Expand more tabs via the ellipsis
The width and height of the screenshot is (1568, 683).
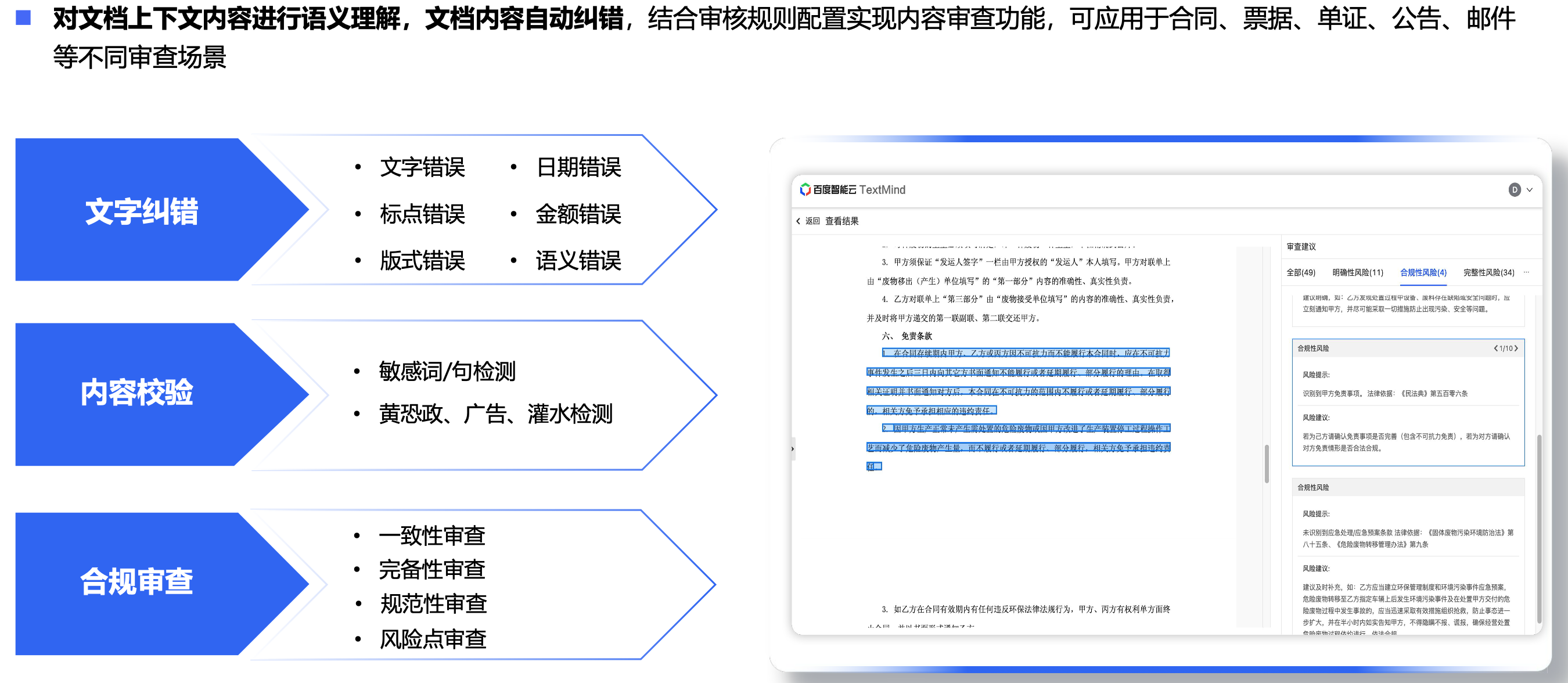pos(1526,272)
